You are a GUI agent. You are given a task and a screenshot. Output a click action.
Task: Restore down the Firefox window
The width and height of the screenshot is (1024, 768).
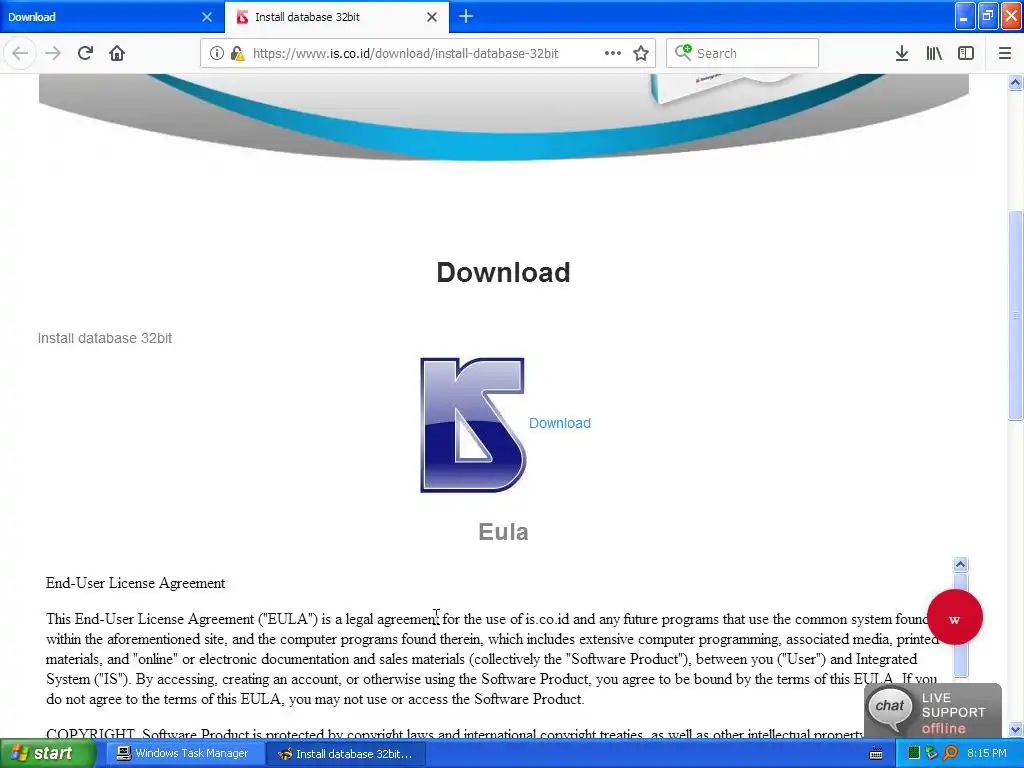pyautogui.click(x=987, y=16)
